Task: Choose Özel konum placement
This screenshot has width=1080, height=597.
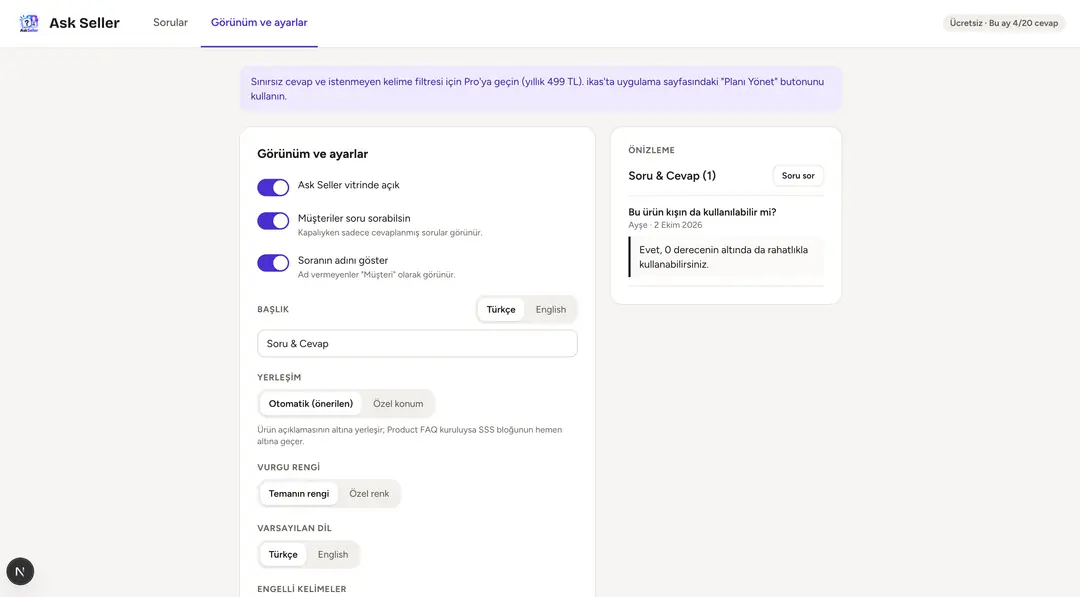Action: point(398,404)
